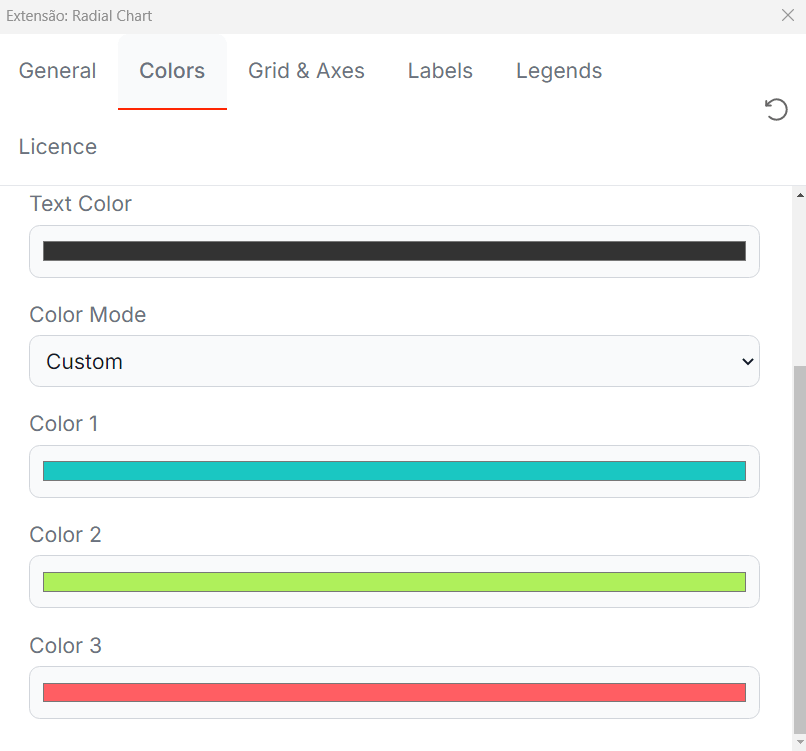This screenshot has width=806, height=751.
Task: Open the Grid & Axes tab
Action: click(306, 71)
